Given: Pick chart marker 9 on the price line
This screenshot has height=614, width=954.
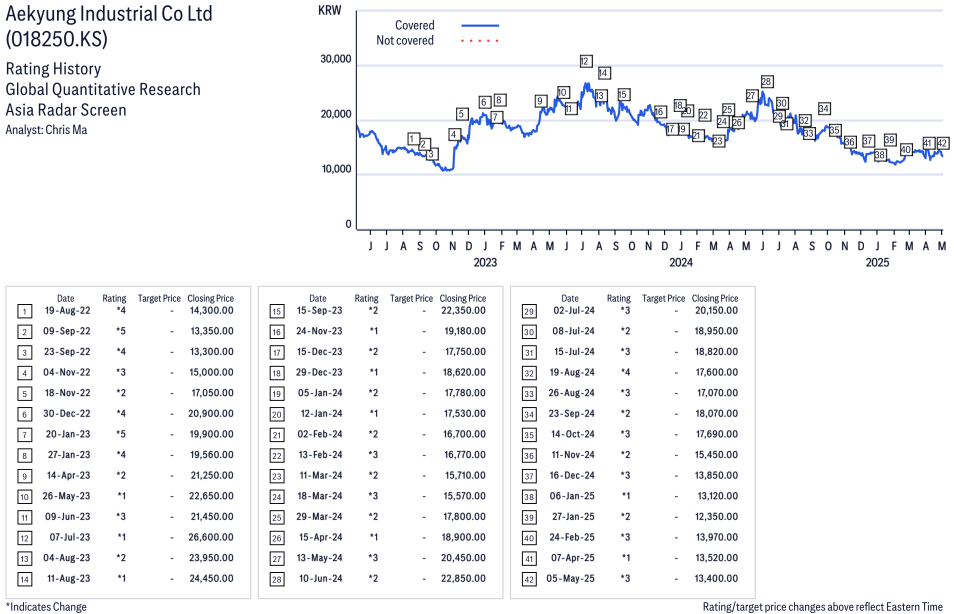Looking at the screenshot, I should [x=540, y=100].
